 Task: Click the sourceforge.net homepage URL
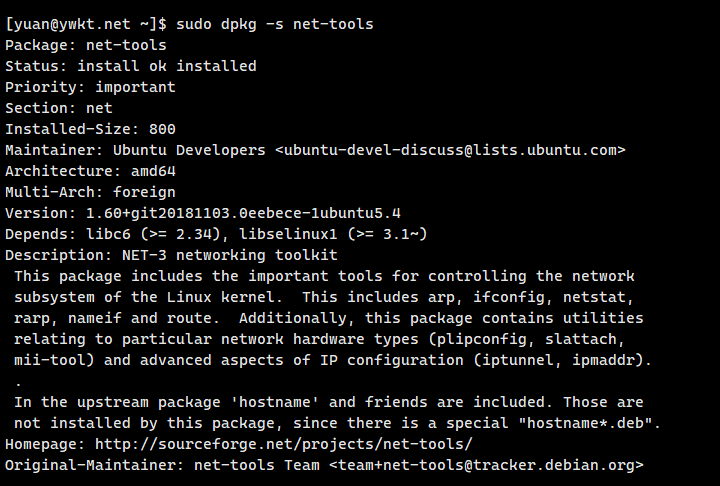pos(283,444)
